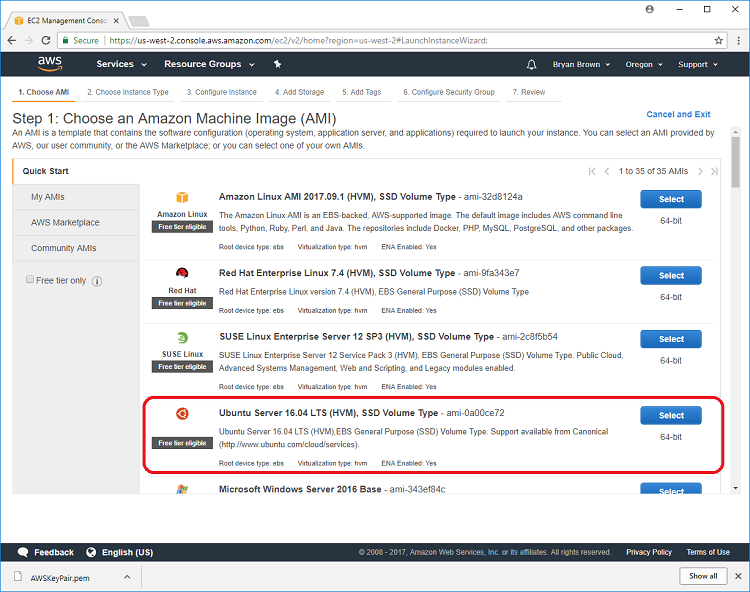Image resolution: width=750 pixels, height=592 pixels.
Task: Bookmark this page with the star icon
Action: [x=718, y=41]
